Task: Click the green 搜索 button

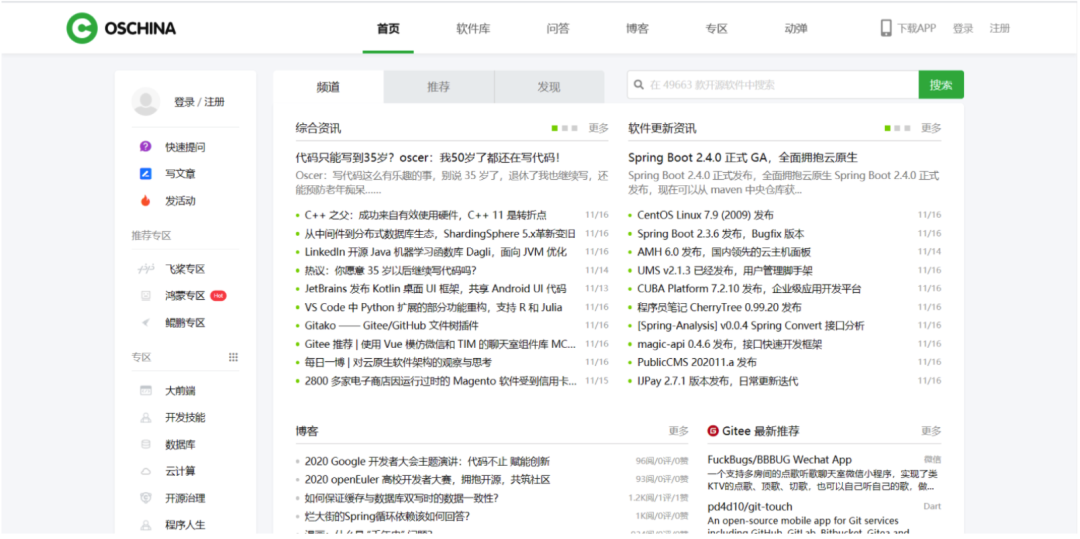Action: (941, 85)
